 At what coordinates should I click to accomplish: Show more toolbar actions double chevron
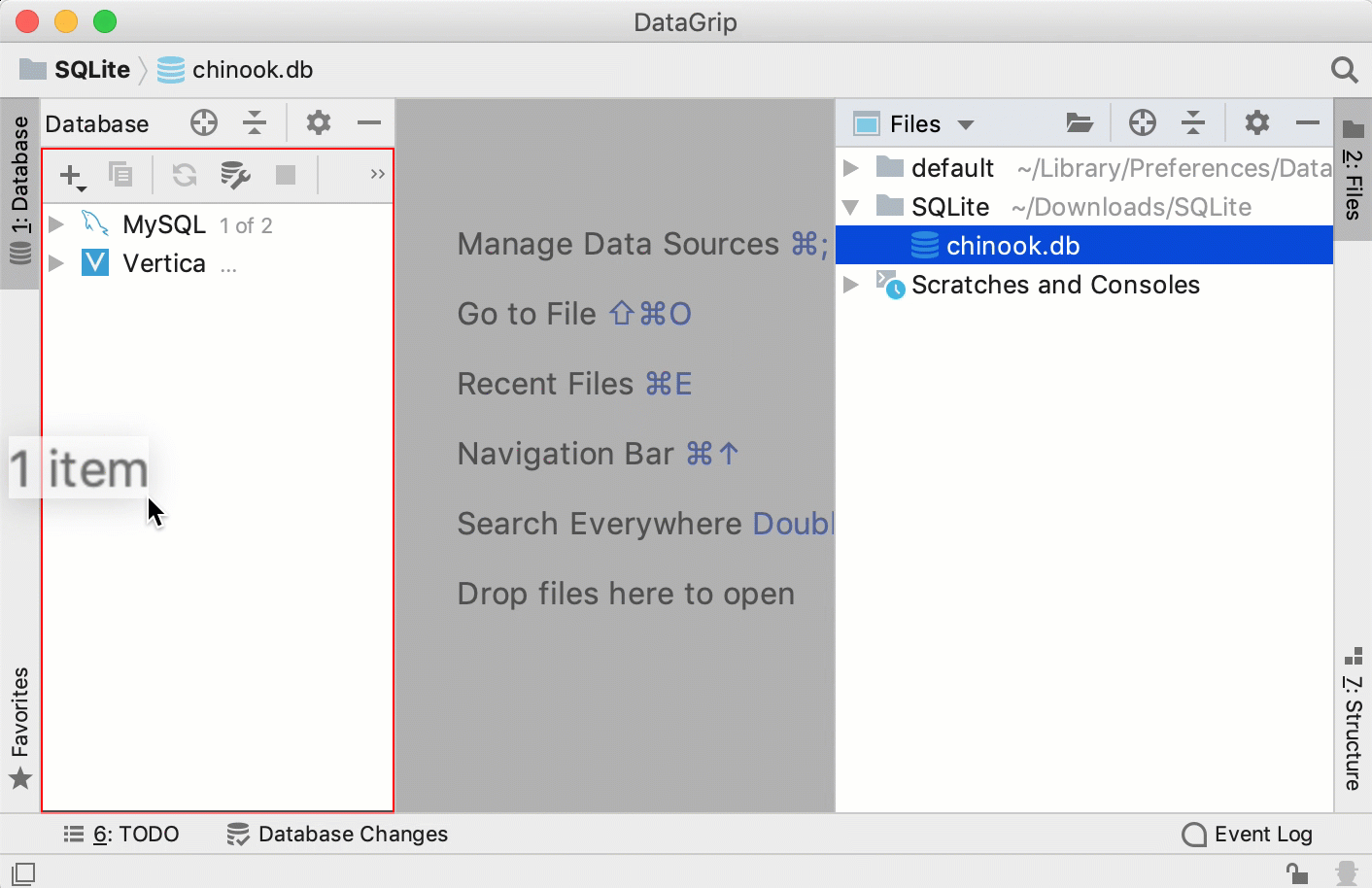[x=377, y=175]
